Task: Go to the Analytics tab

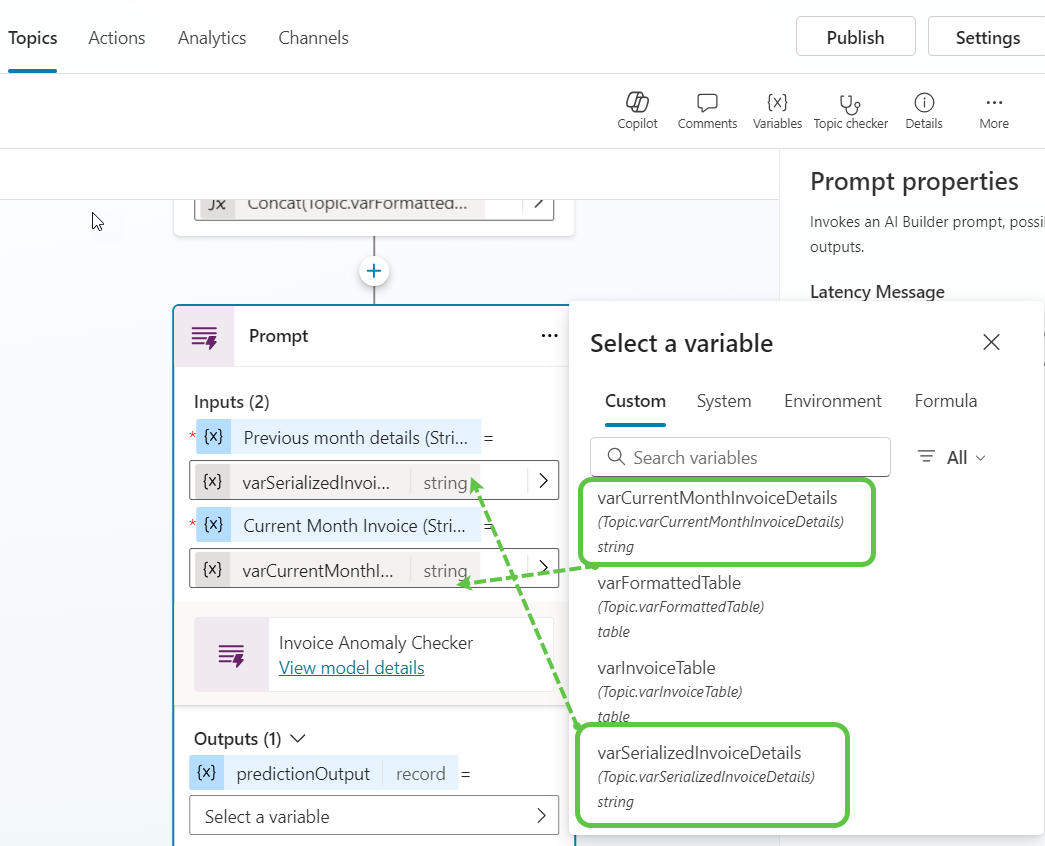Action: click(x=211, y=38)
